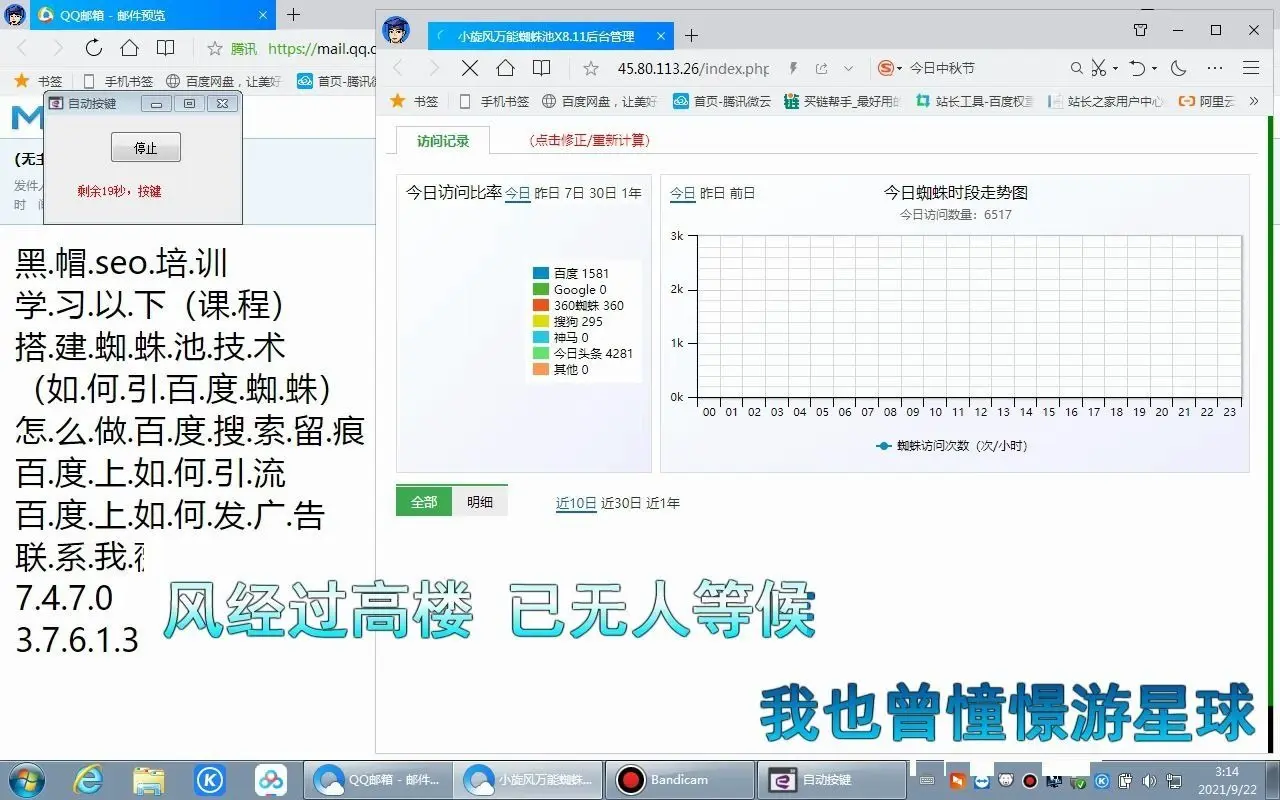Open file explorer from taskbar
The height and width of the screenshot is (800, 1280).
(x=149, y=779)
